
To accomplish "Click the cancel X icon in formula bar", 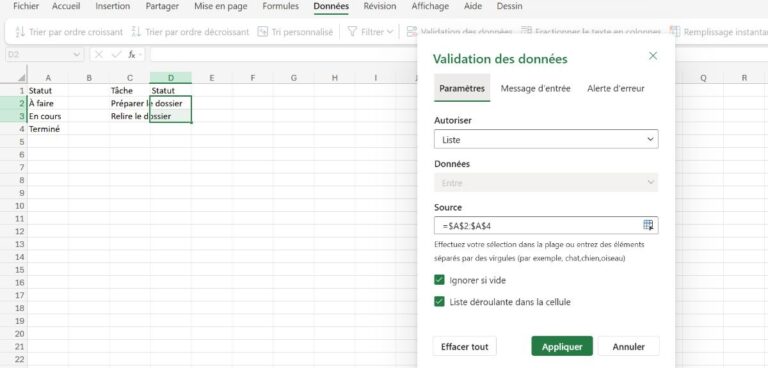I will [99, 54].
